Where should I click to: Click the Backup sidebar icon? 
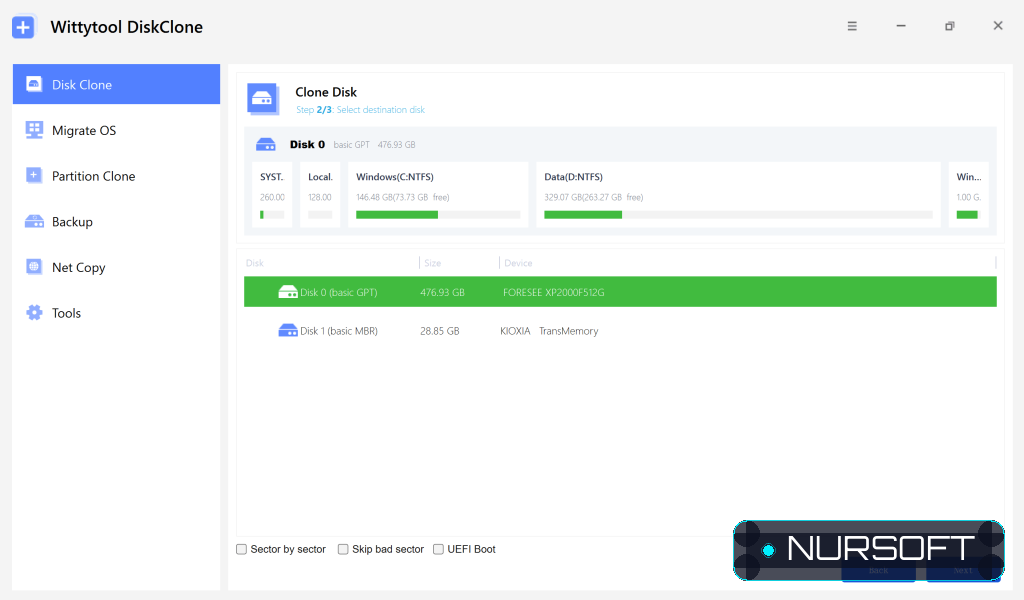(34, 221)
